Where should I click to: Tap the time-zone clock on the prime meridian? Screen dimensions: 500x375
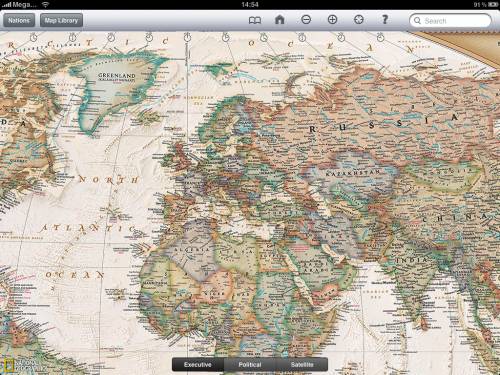(x=187, y=38)
